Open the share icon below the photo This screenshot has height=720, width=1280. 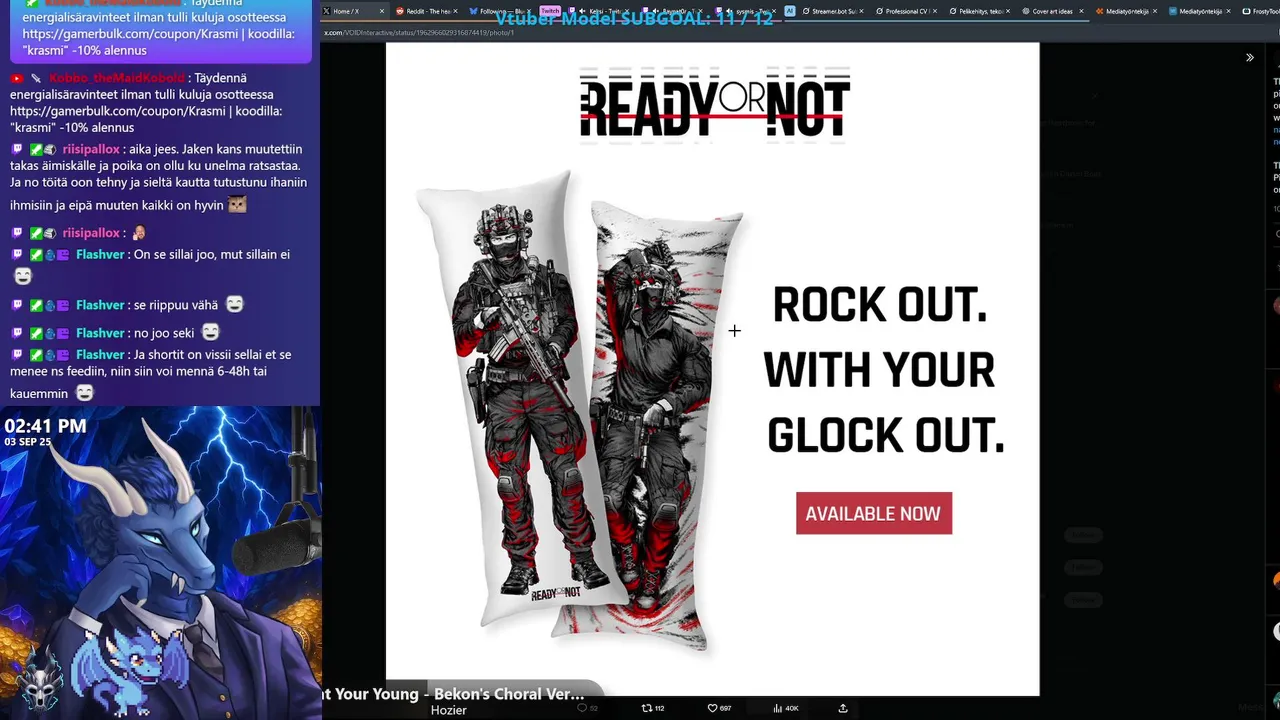coord(843,708)
